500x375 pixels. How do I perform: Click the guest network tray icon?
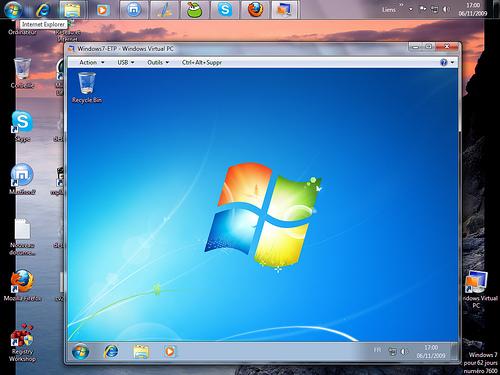coord(393,352)
